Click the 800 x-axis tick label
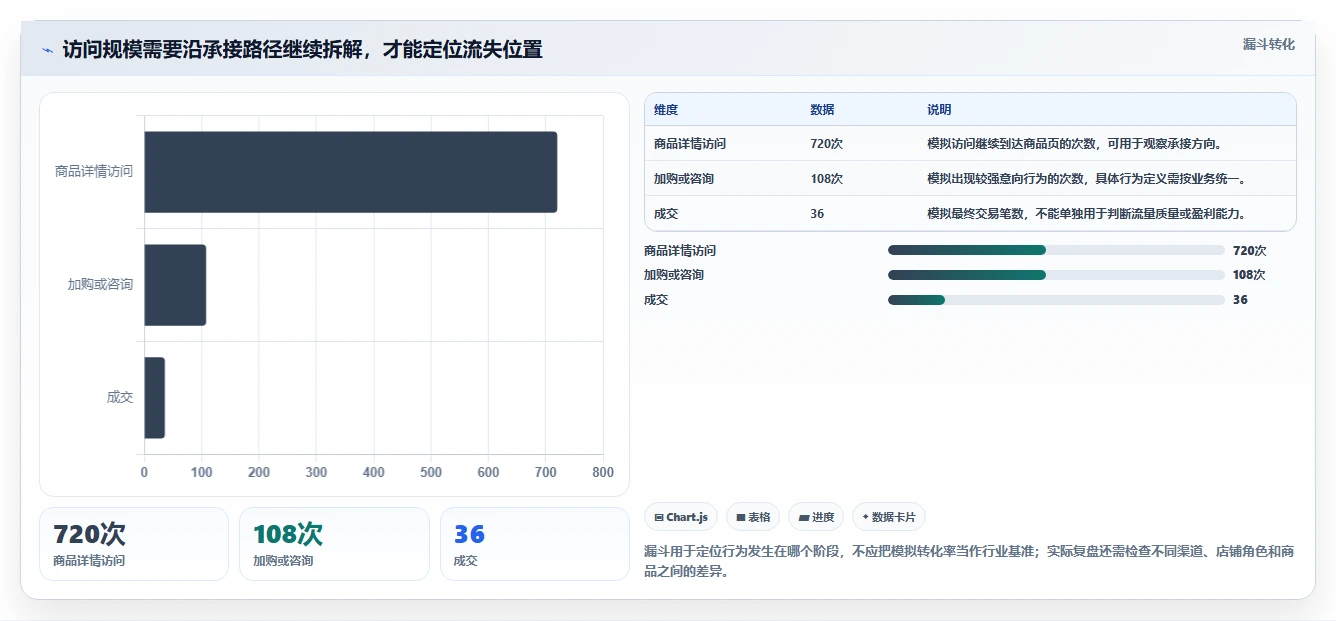The width and height of the screenshot is (1336, 621). click(603, 472)
